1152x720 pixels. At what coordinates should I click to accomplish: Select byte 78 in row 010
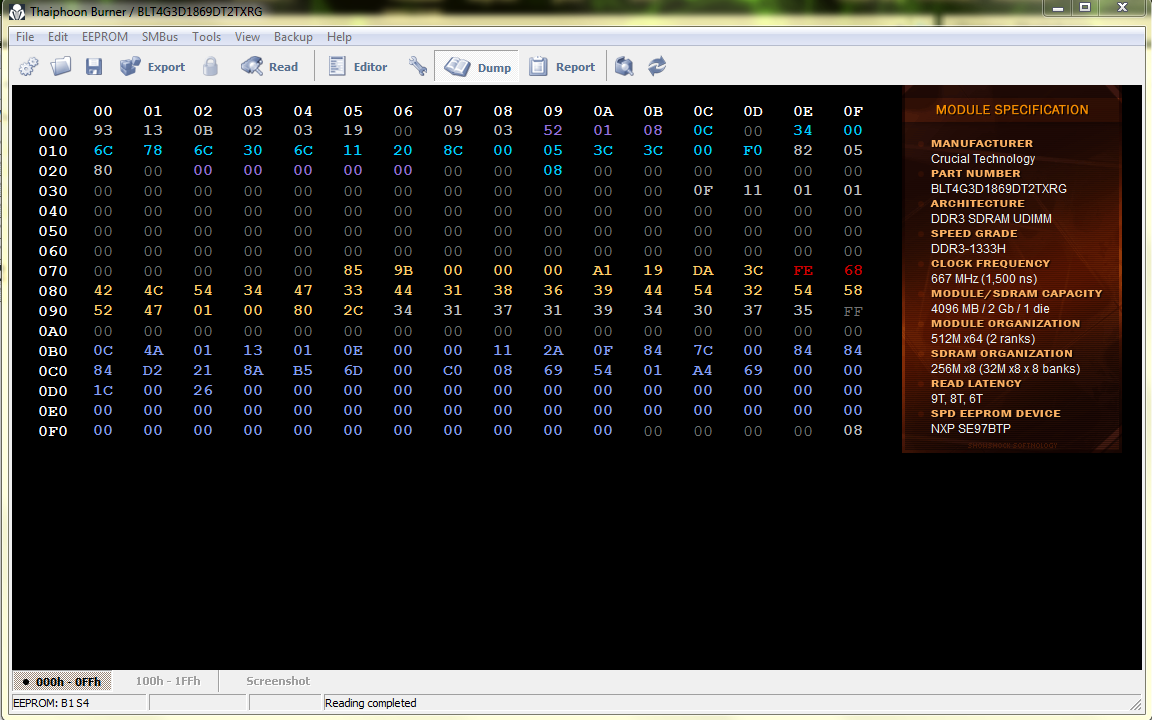coord(153,150)
